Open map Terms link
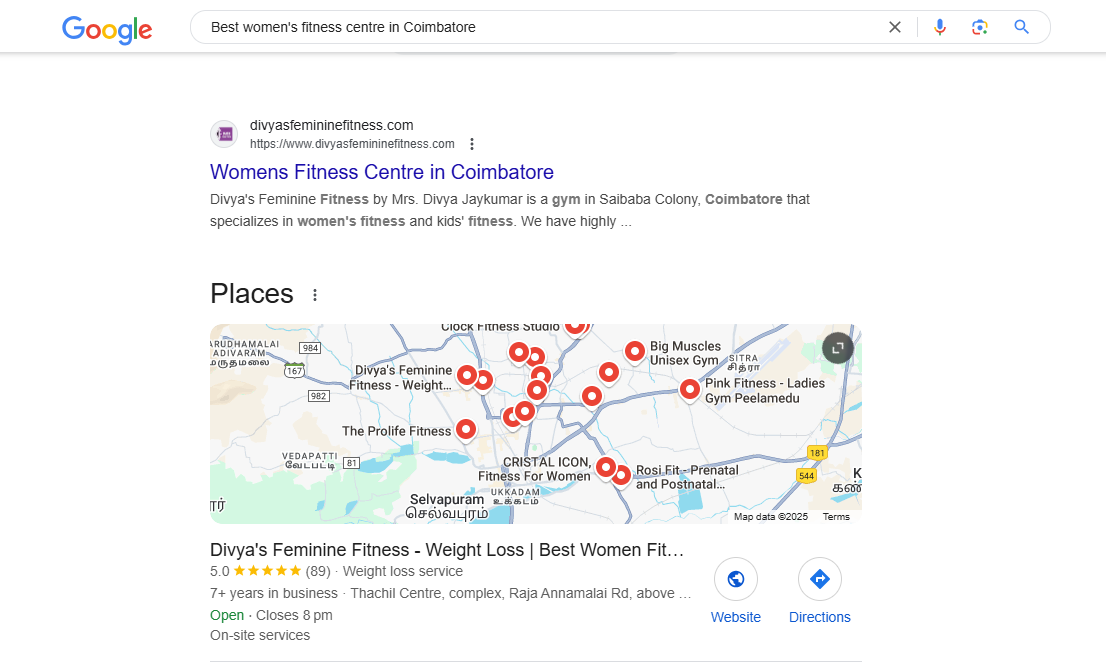Screen dimensions: 1106x664 click(836, 517)
